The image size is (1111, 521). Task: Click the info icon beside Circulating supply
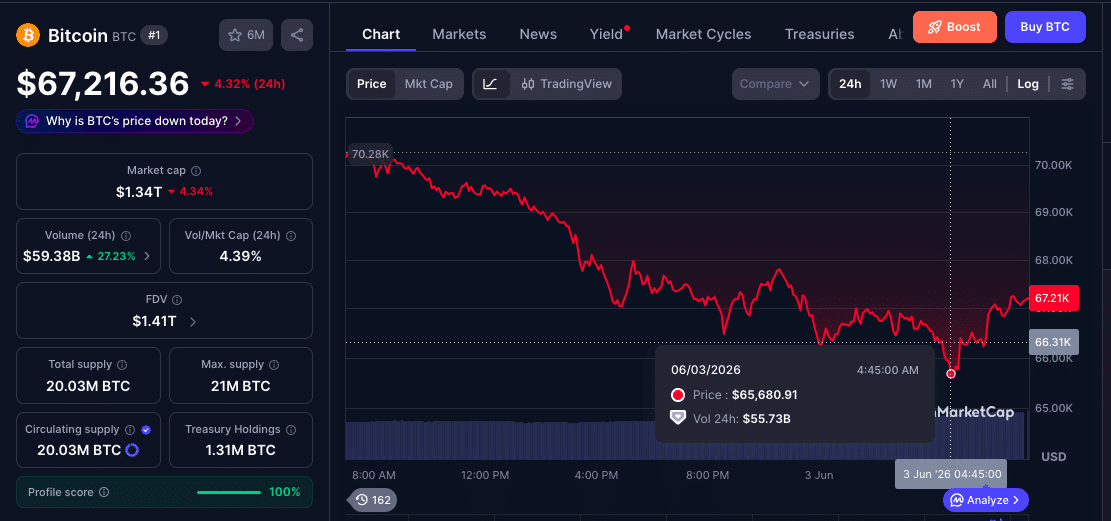[130, 430]
